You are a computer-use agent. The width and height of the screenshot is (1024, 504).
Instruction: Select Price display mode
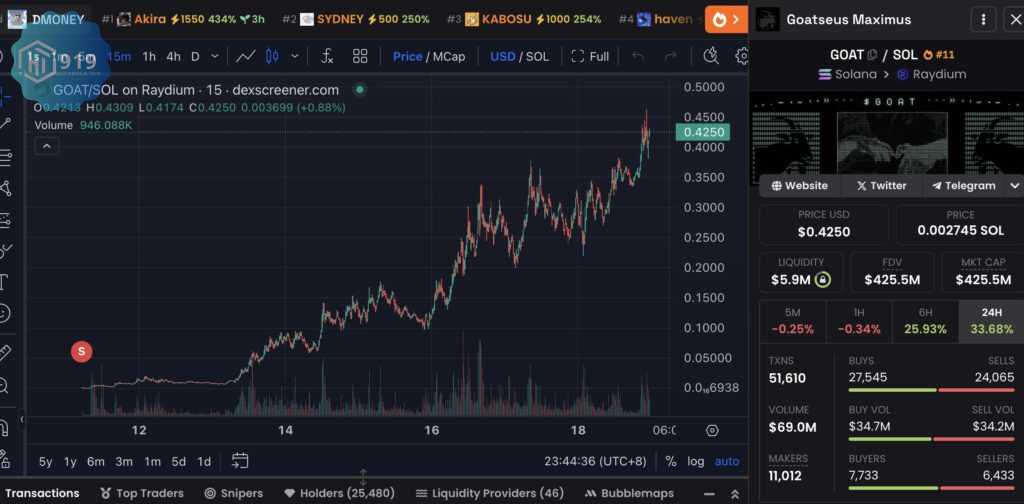(x=408, y=57)
